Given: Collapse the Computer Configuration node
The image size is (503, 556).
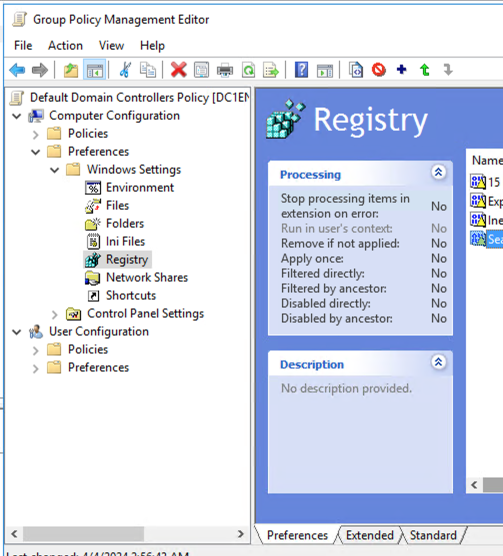Looking at the screenshot, I should click(17, 116).
